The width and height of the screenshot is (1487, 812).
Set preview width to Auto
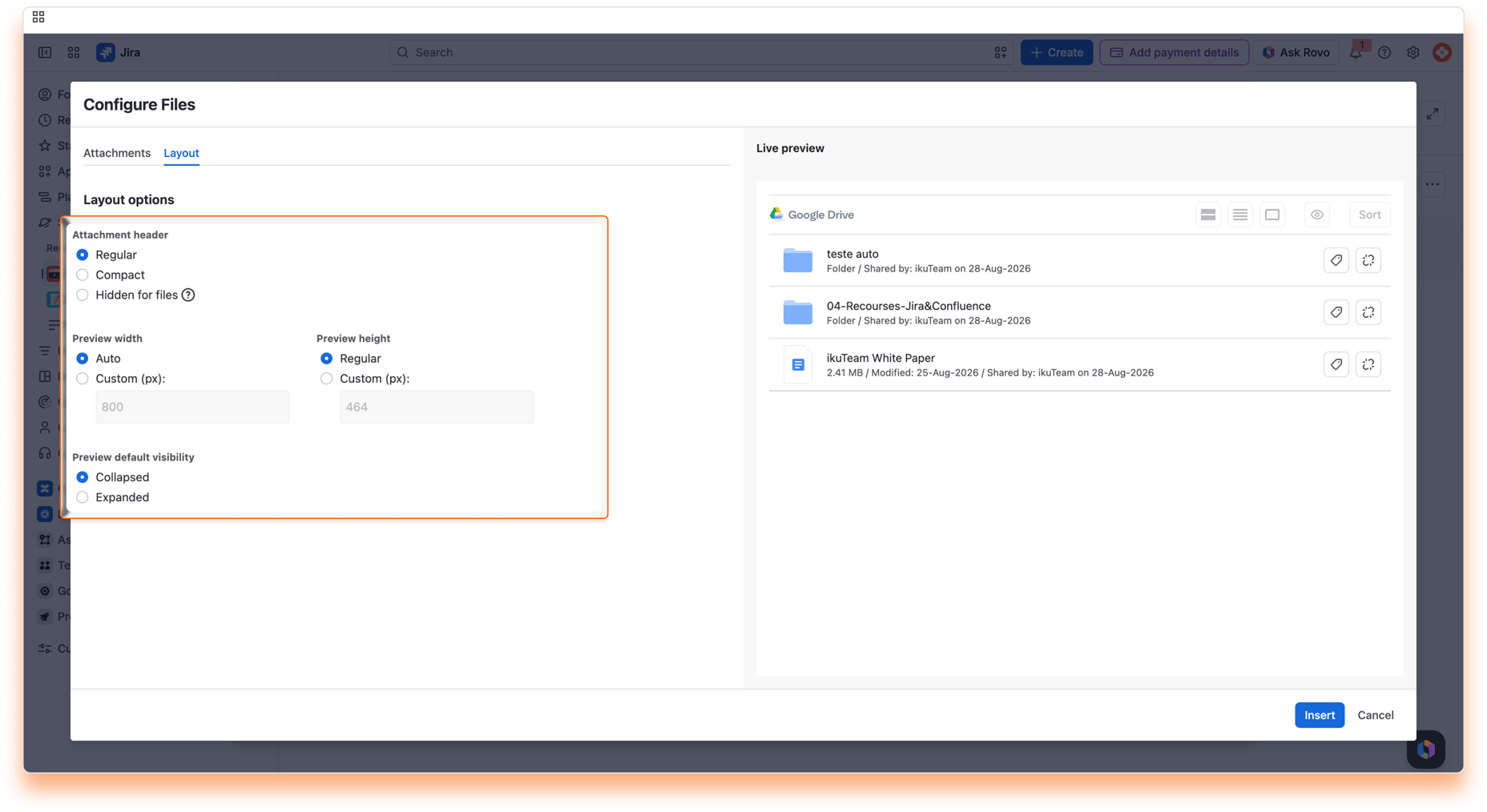(83, 358)
